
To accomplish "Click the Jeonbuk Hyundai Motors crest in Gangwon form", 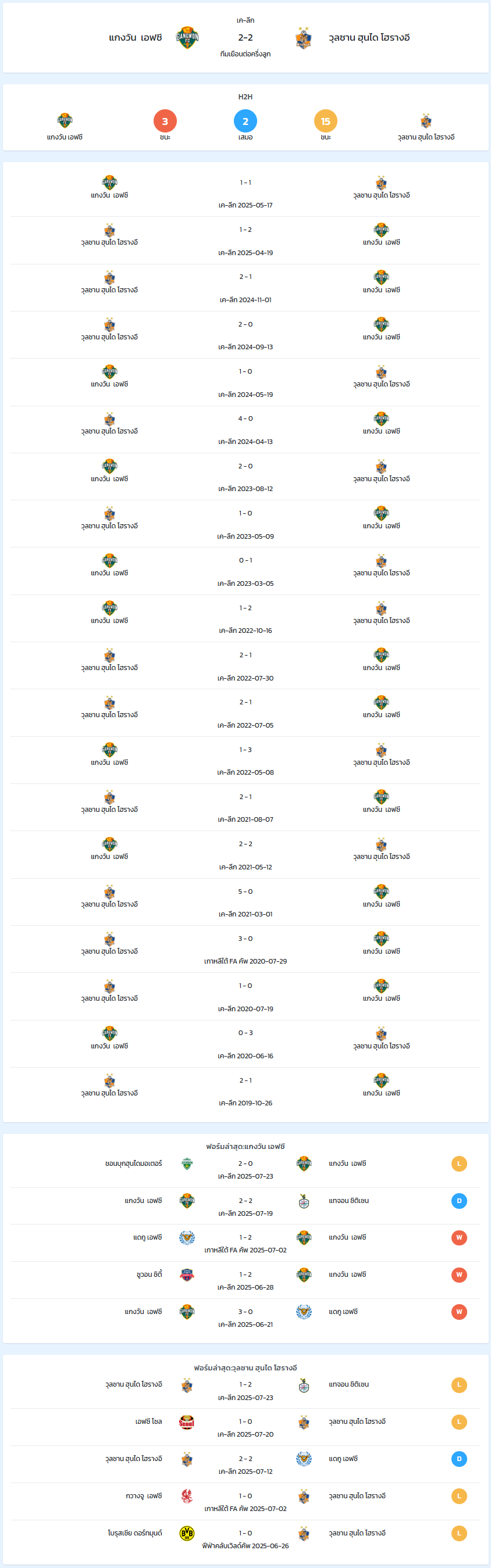I will point(187,1164).
